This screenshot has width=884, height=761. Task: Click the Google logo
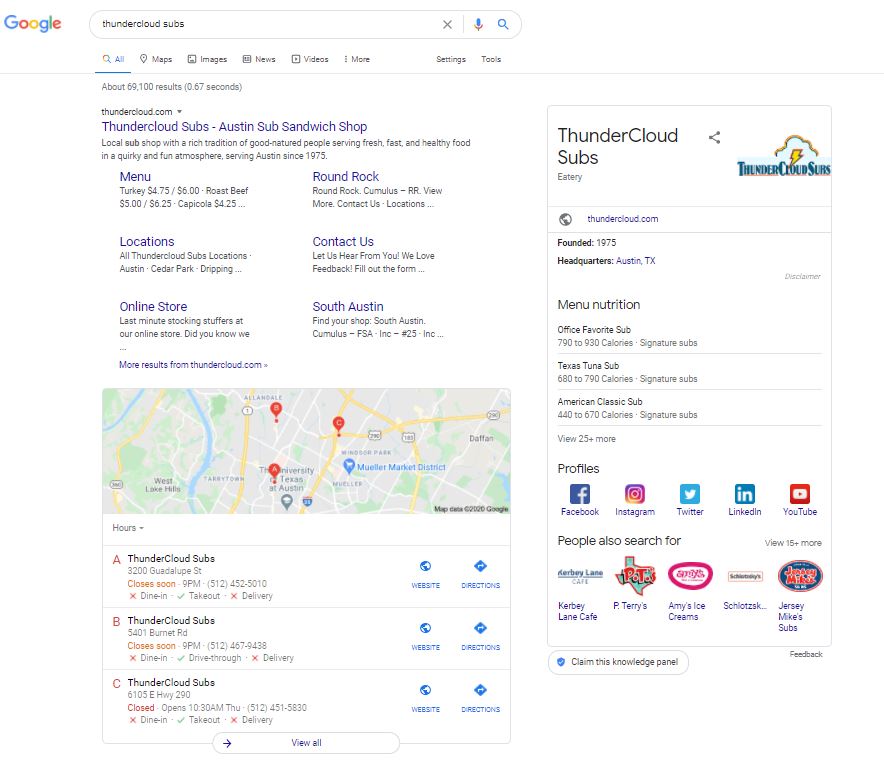33,23
